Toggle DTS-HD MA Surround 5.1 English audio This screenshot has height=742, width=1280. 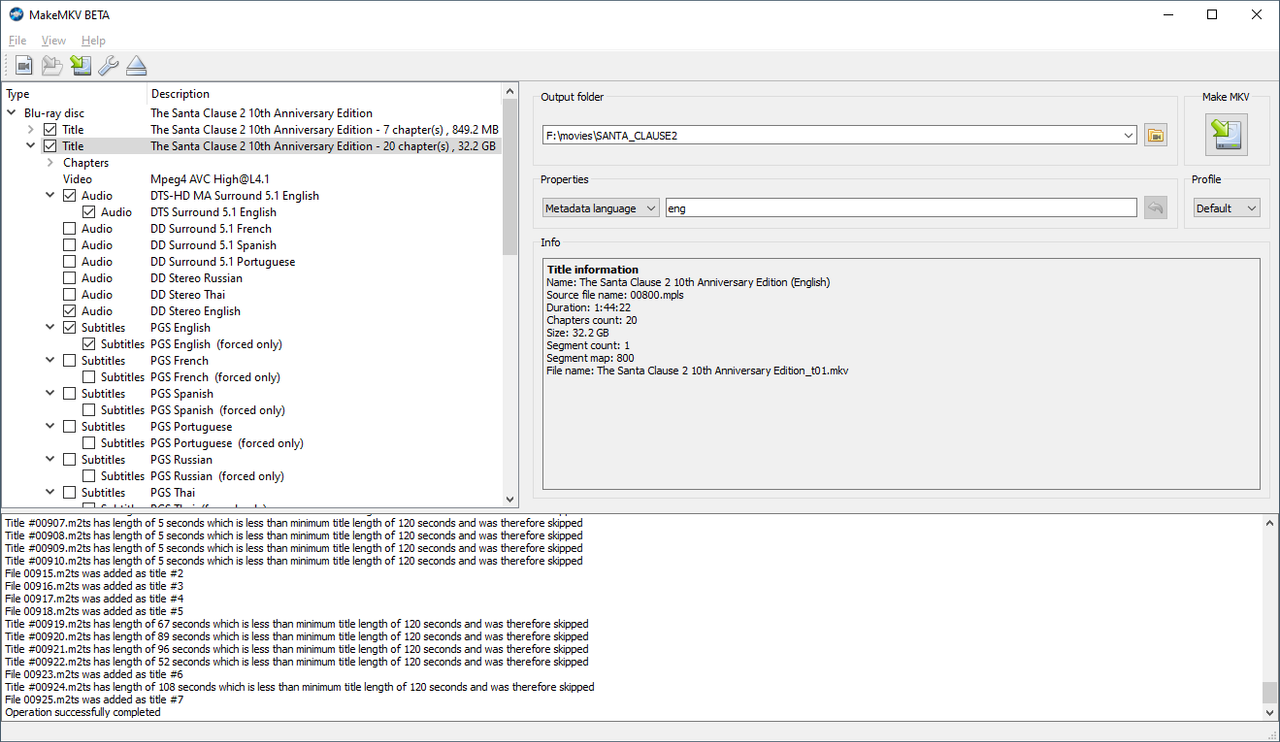tap(69, 196)
